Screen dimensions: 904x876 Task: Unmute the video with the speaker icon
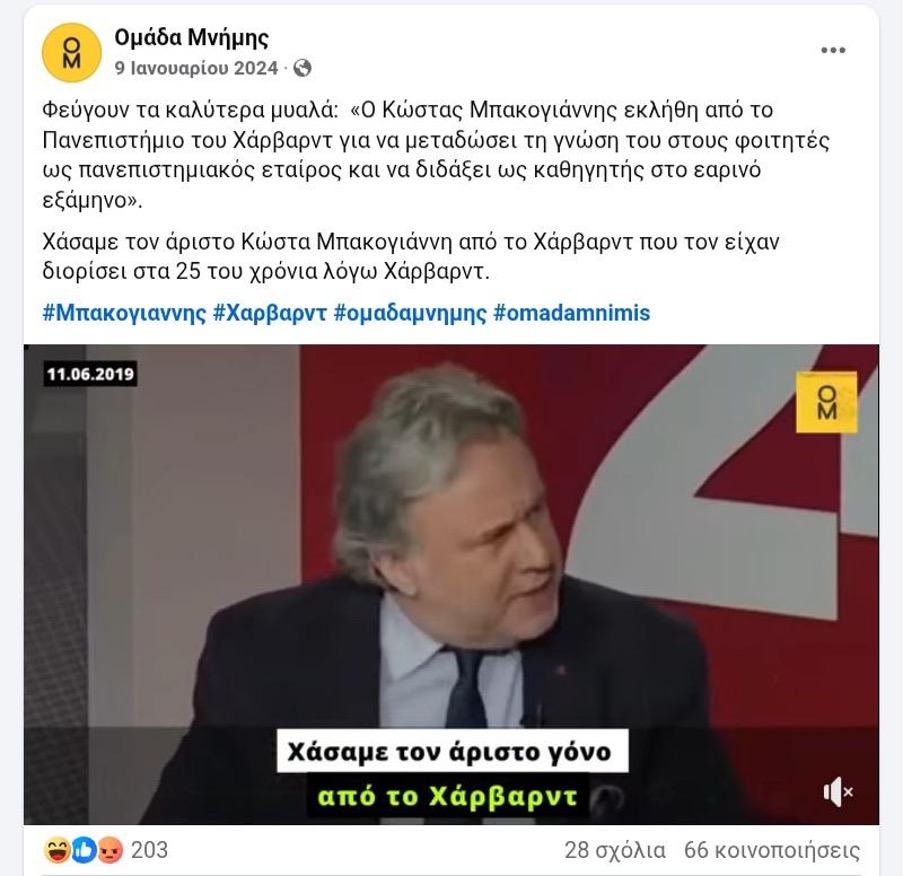838,791
